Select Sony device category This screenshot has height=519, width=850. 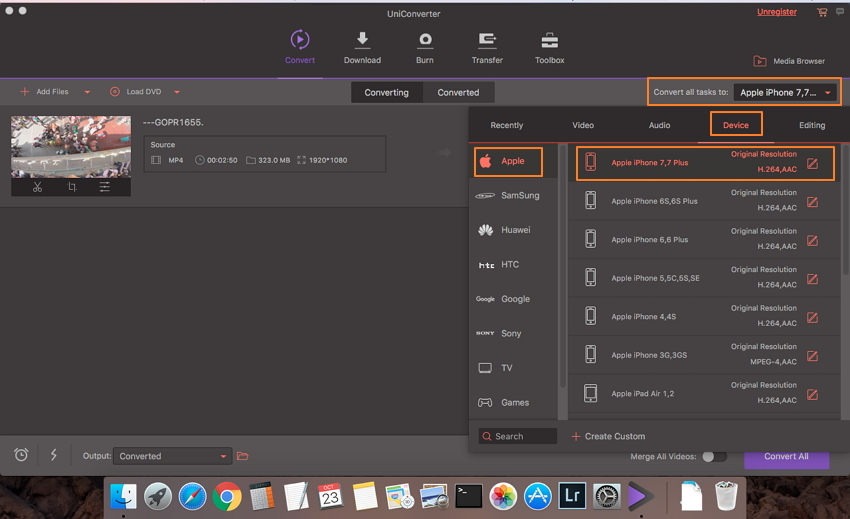[x=513, y=334]
